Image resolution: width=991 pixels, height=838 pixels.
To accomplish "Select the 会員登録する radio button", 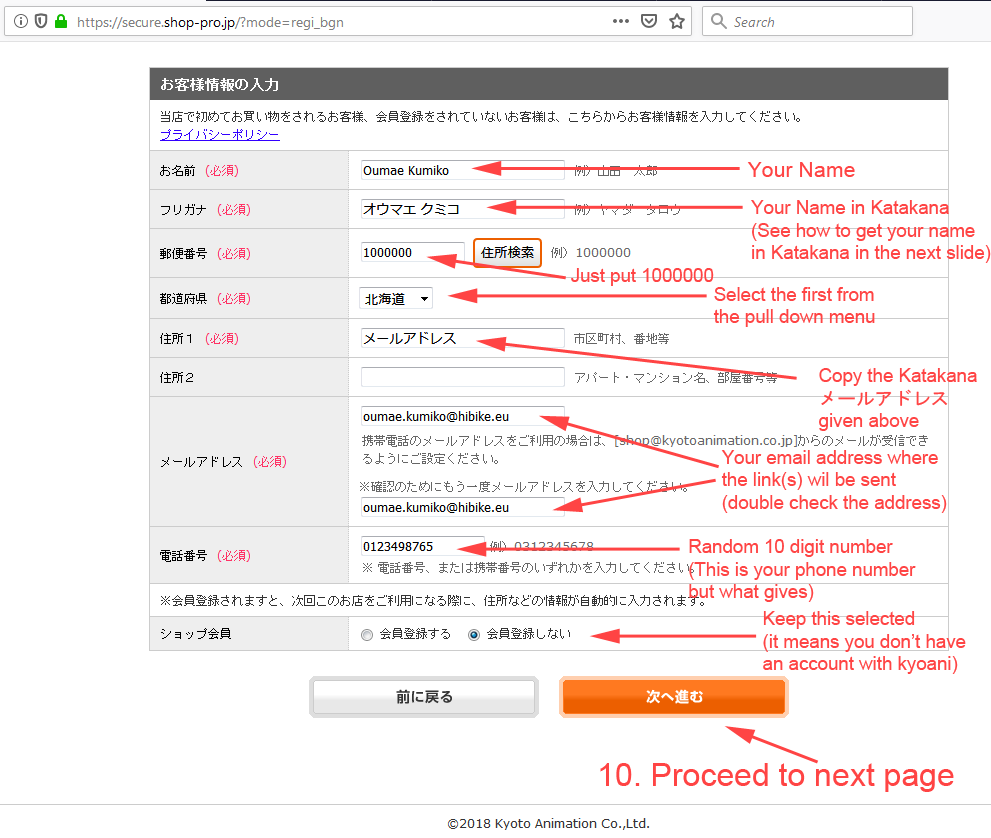I will point(367,634).
